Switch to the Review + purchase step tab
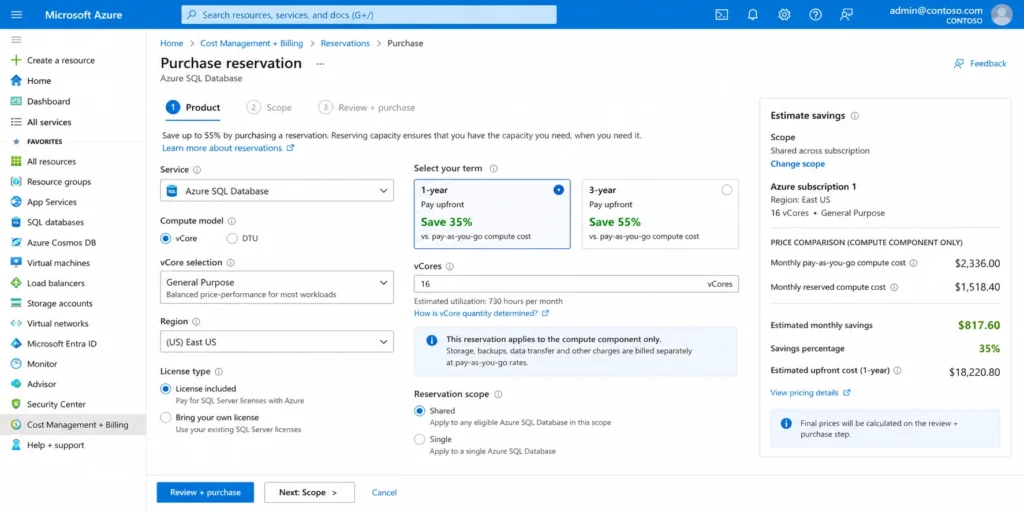The height and width of the screenshot is (512, 1024). (366, 108)
